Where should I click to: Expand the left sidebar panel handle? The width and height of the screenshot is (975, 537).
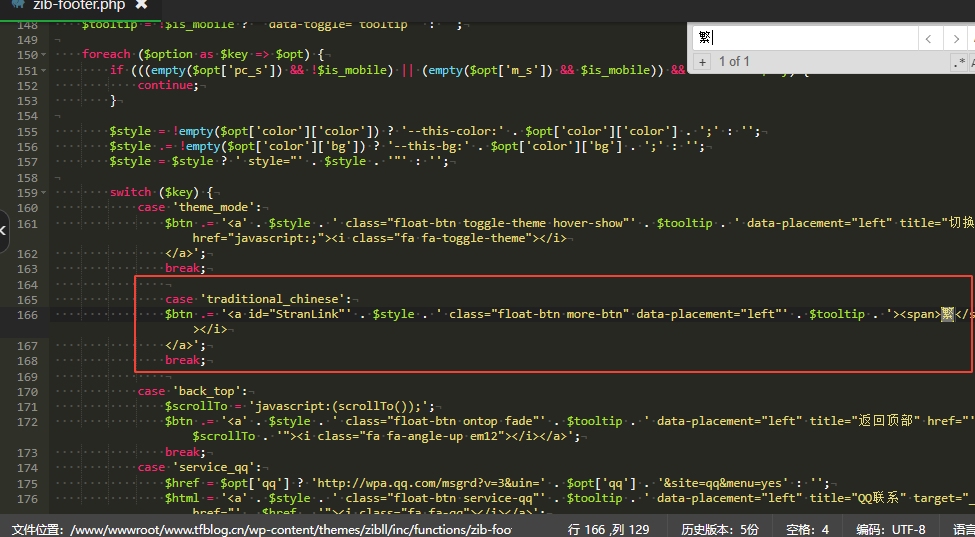click(x=4, y=230)
